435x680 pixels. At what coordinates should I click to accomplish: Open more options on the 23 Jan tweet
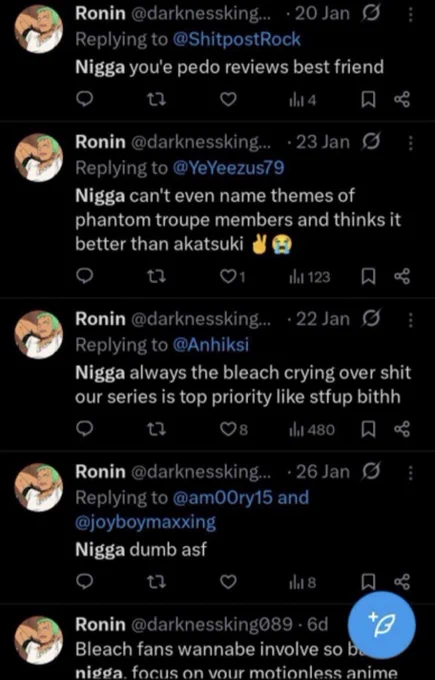(x=410, y=143)
